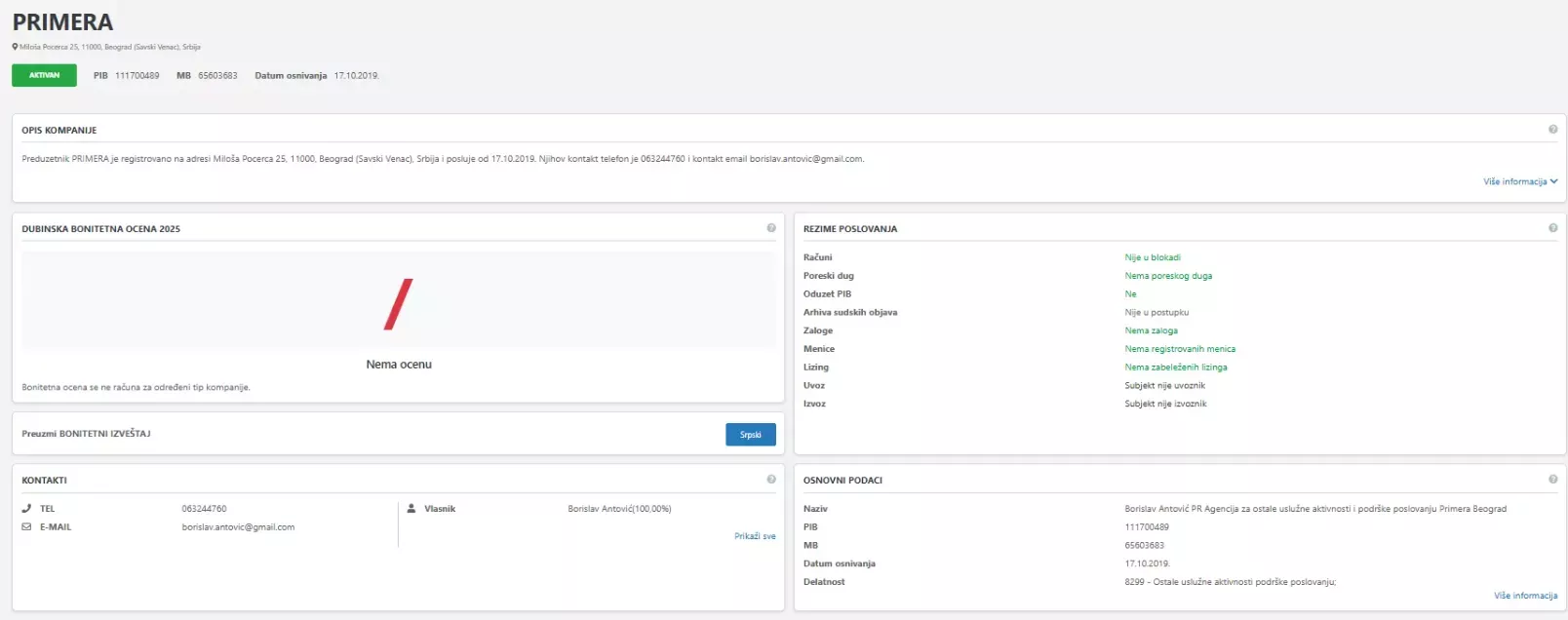The width and height of the screenshot is (1568, 620).
Task: Click 'Nema poreskog duga' status text
Action: (1167, 276)
